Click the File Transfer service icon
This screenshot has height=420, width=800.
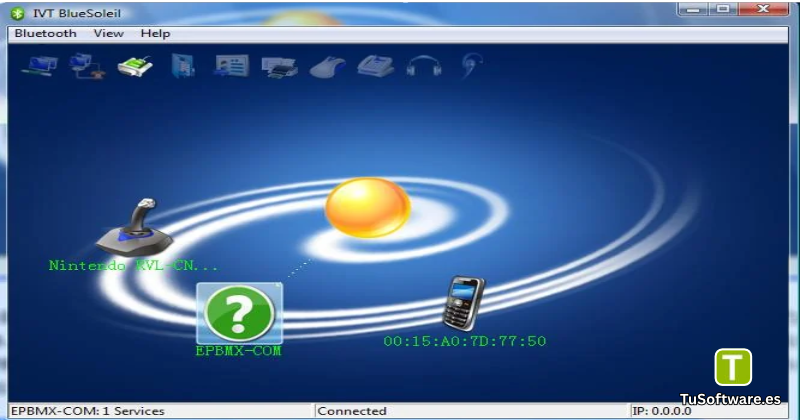click(183, 66)
